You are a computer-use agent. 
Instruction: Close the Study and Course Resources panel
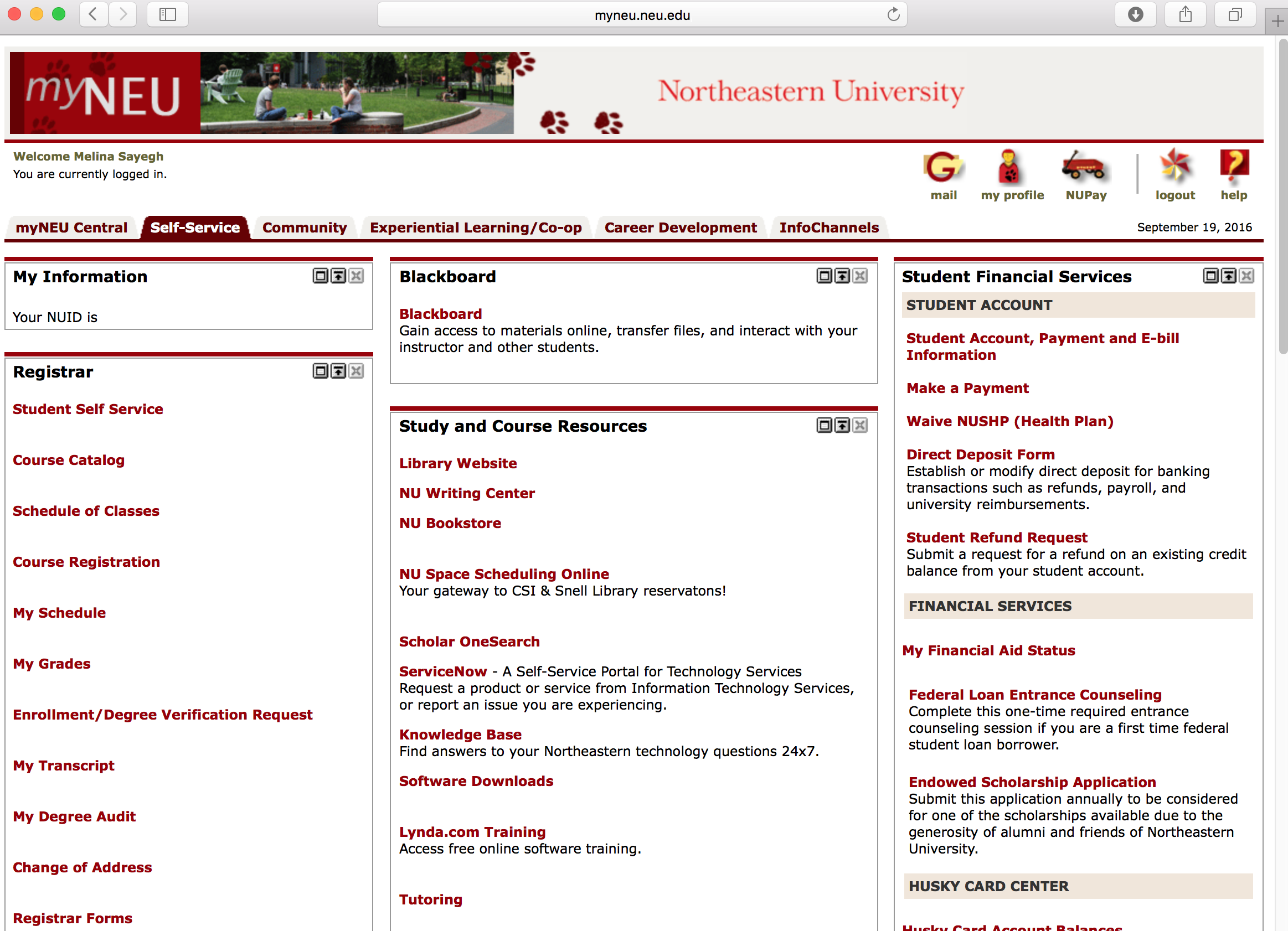(861, 426)
